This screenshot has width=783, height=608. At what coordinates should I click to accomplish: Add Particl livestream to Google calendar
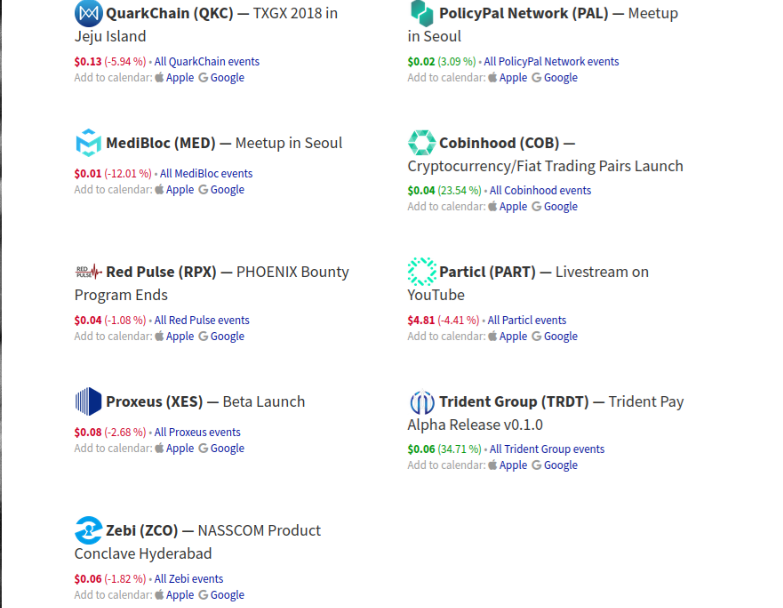(x=560, y=337)
